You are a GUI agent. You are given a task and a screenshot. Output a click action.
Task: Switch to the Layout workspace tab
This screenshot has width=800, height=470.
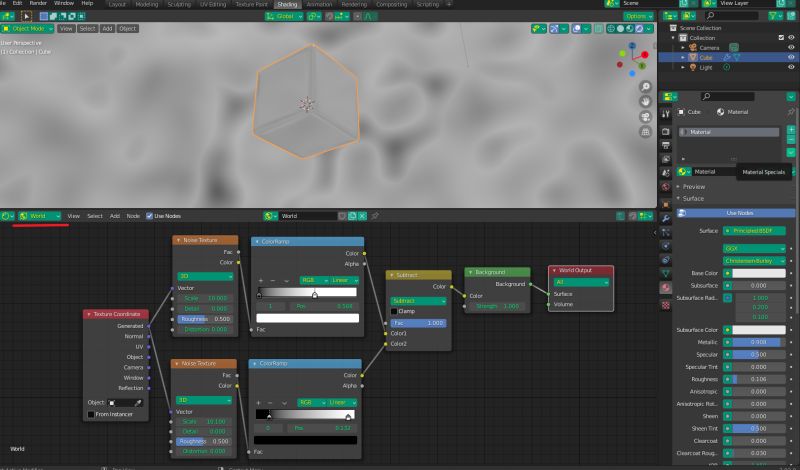tap(117, 4)
